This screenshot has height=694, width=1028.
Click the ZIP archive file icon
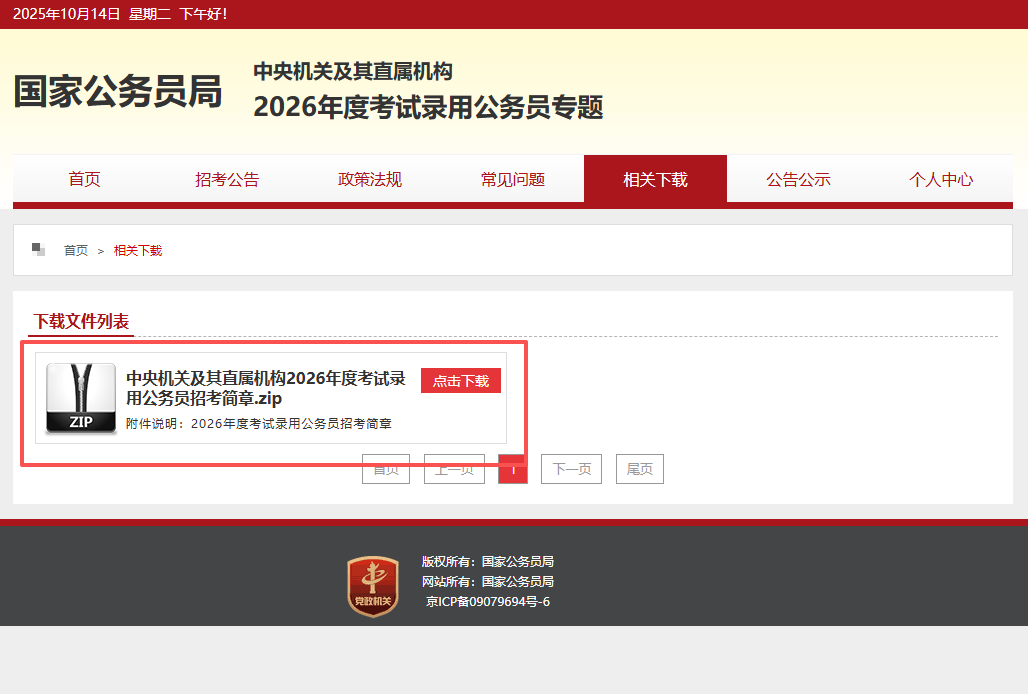[81, 398]
